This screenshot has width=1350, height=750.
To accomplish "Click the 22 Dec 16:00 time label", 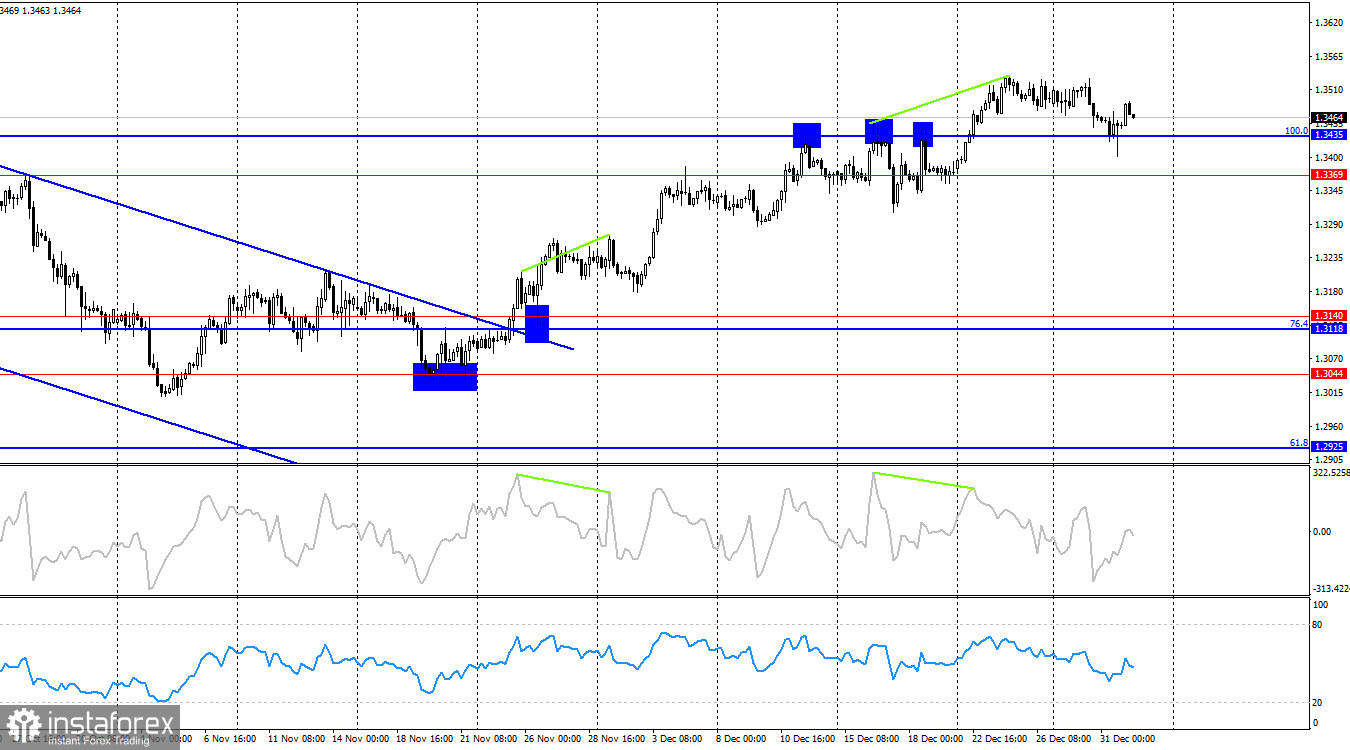I will (x=998, y=739).
